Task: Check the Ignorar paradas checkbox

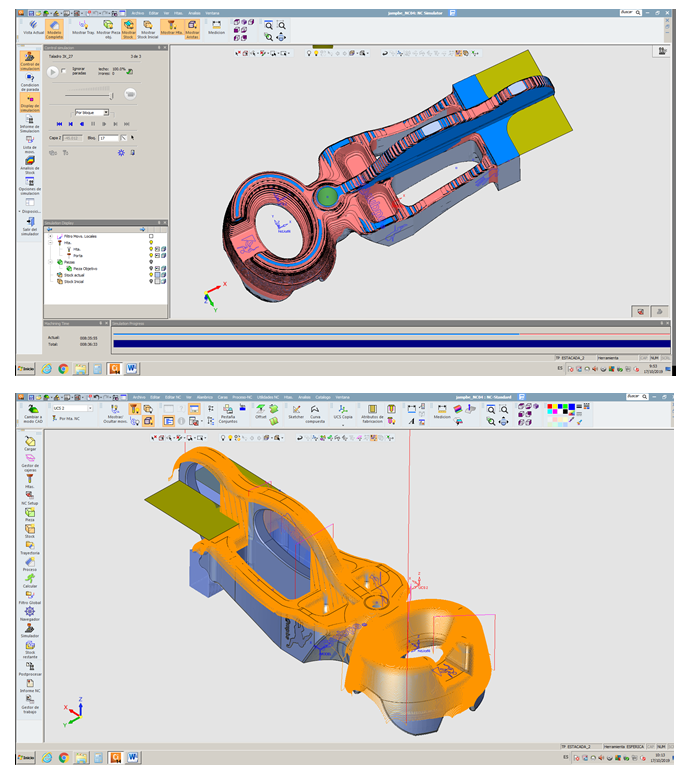Action: [x=64, y=71]
